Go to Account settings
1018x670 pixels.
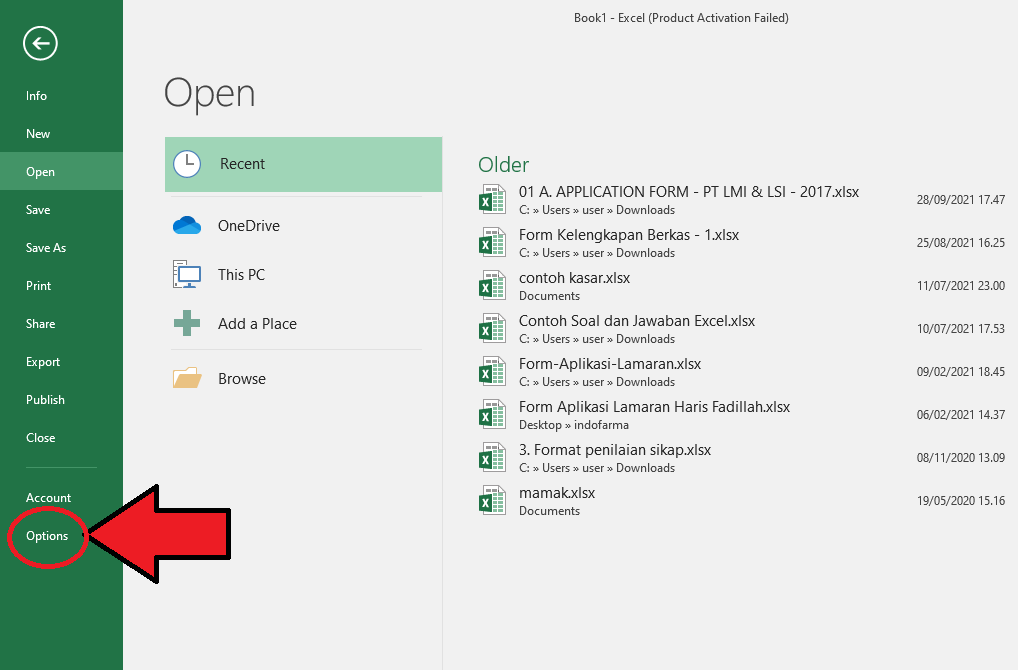48,497
